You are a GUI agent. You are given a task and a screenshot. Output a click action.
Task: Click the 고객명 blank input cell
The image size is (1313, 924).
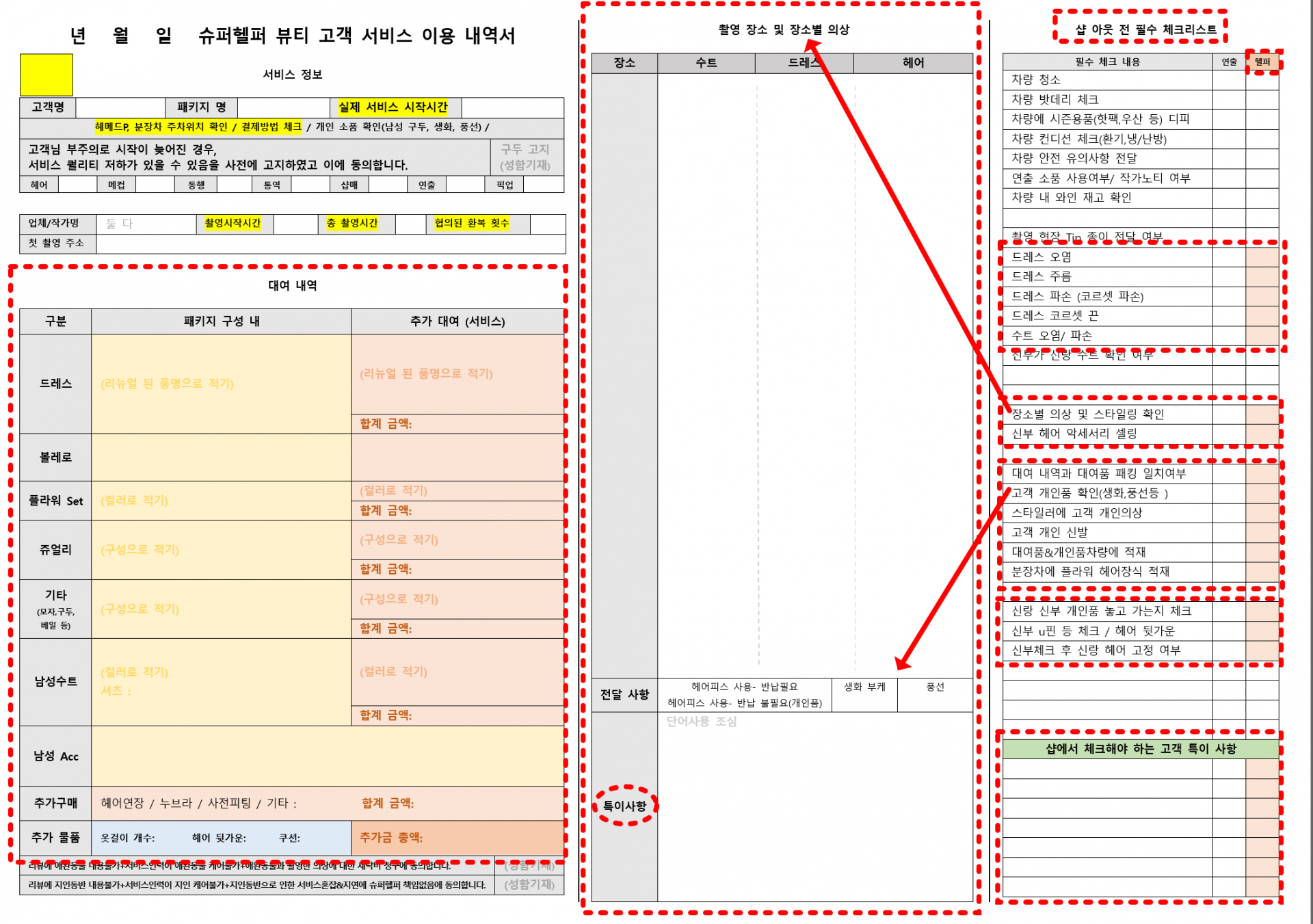tap(120, 107)
